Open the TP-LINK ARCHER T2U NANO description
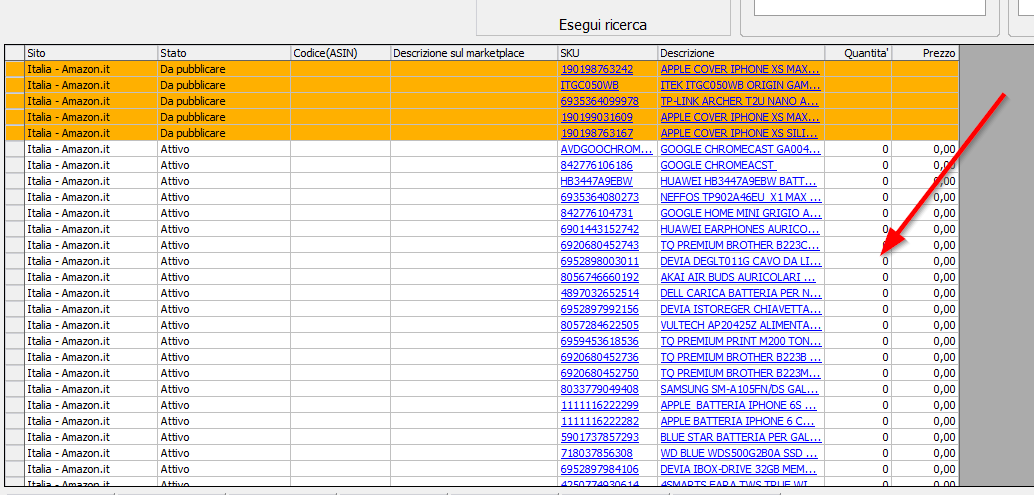The height and width of the screenshot is (495, 1034). pyautogui.click(x=741, y=101)
